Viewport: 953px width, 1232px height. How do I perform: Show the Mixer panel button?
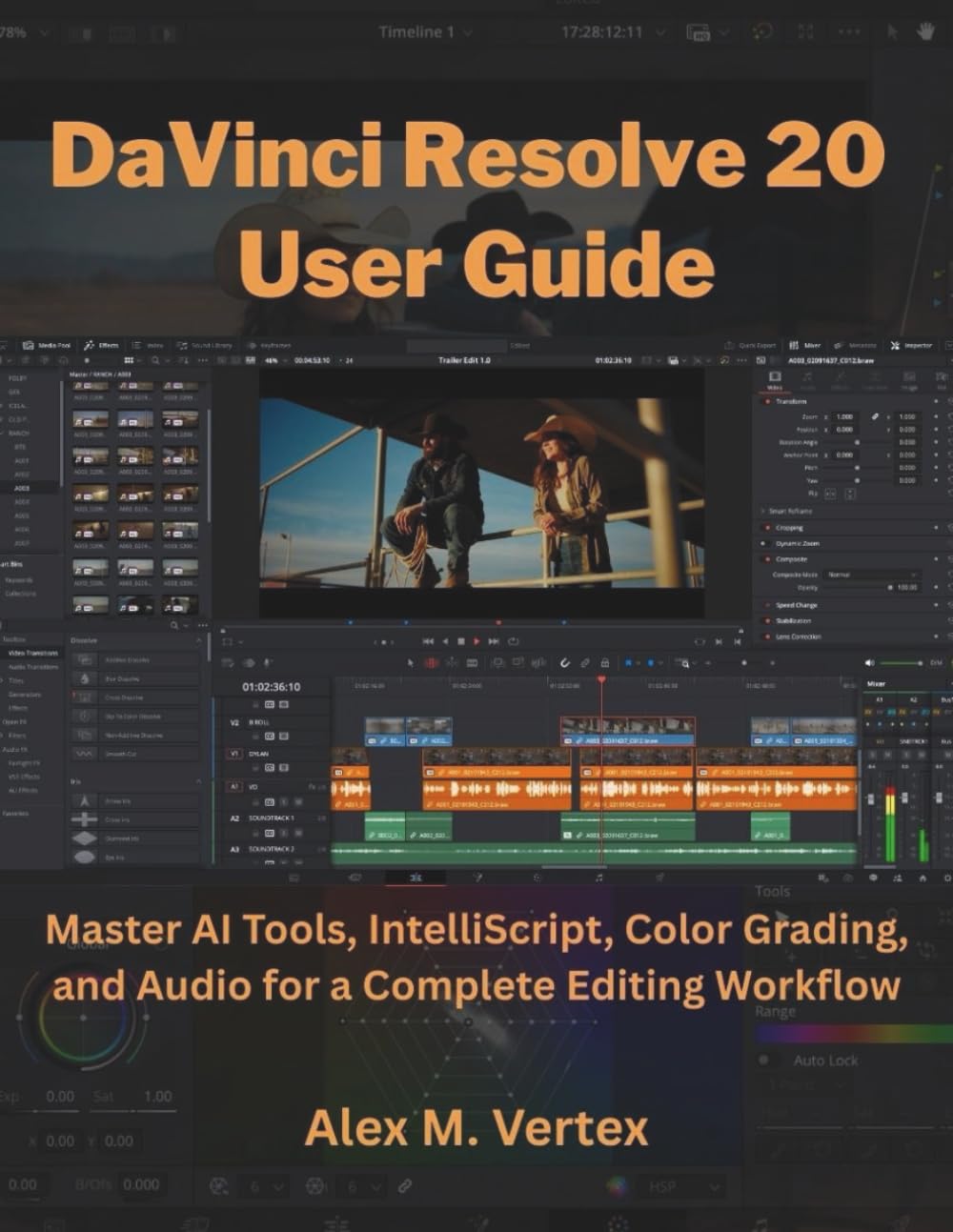(805, 345)
